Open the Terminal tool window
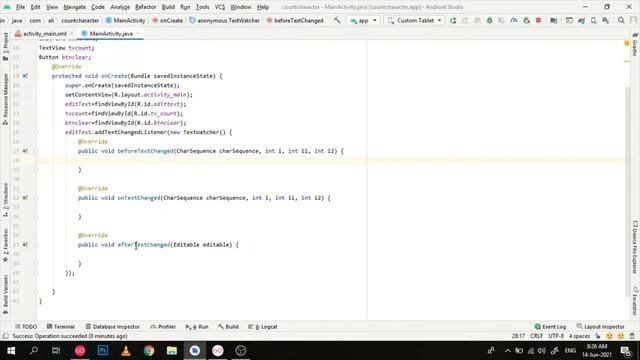 click(60, 327)
